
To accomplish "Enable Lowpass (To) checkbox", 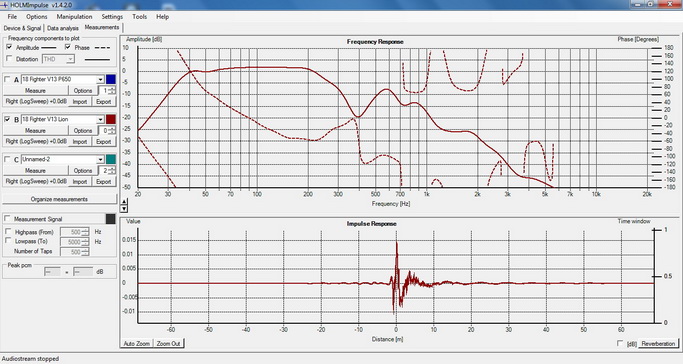I will coord(8,241).
